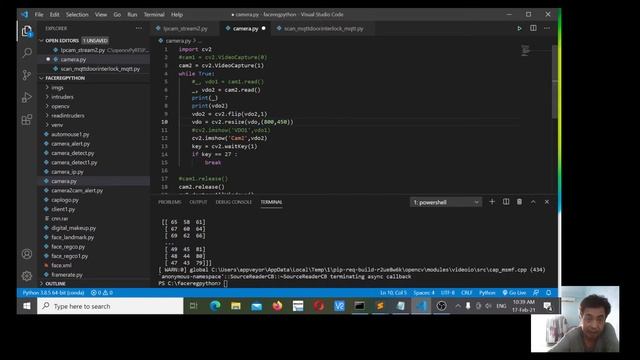Open the Explorer view in activity bar
The width and height of the screenshot is (640, 360).
tap(27, 31)
